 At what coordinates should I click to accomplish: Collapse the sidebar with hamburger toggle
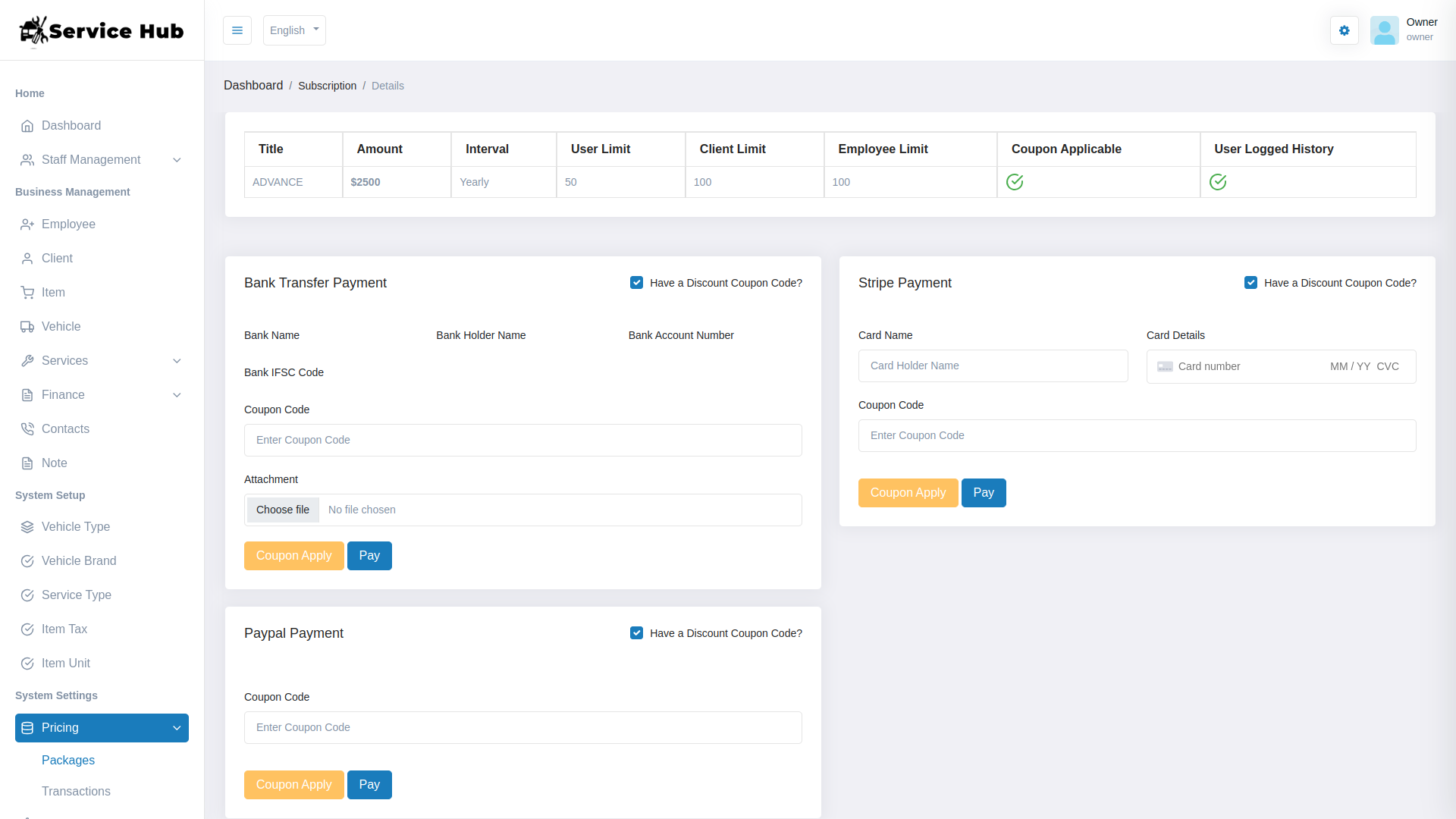[237, 30]
